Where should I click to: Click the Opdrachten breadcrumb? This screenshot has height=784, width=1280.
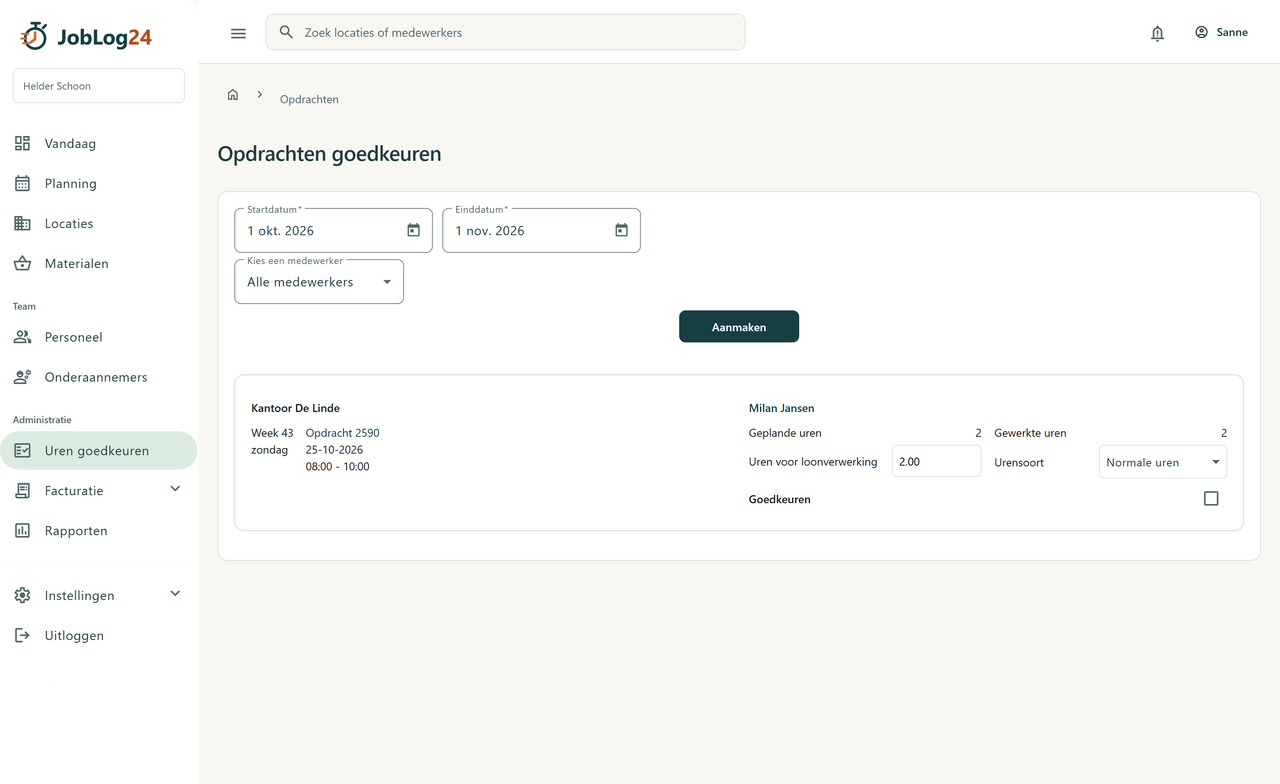309,99
